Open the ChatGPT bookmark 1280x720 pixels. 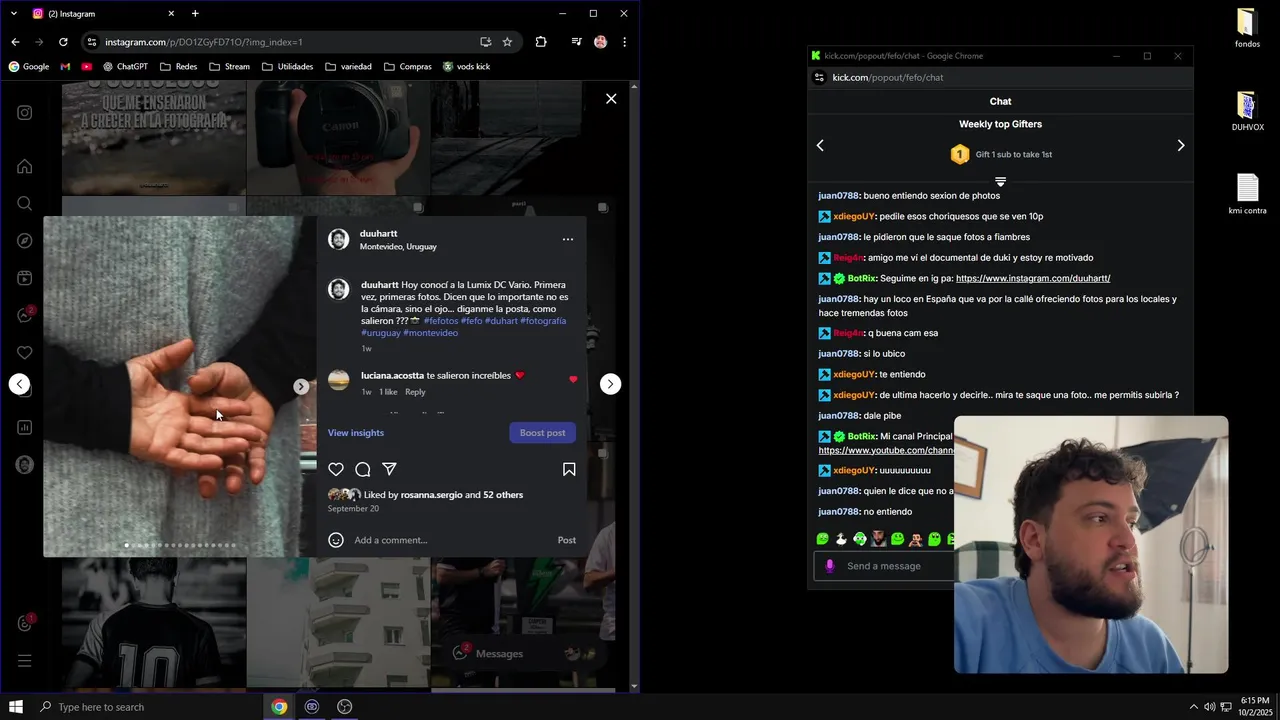coord(125,67)
